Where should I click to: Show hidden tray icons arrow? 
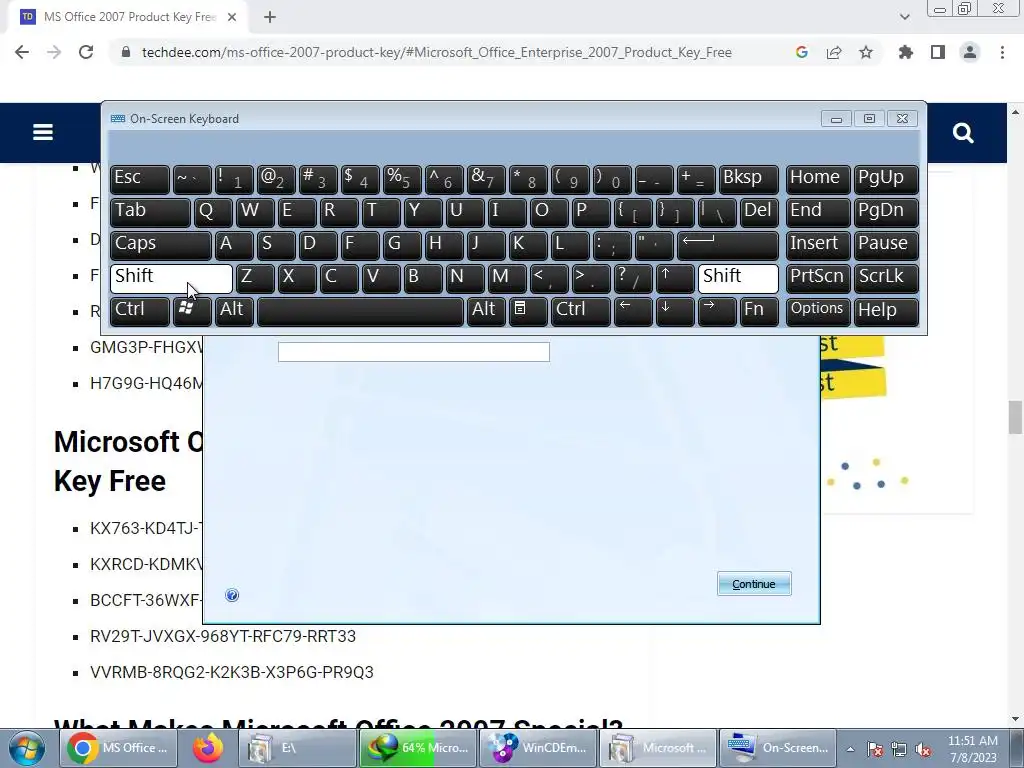(x=850, y=750)
